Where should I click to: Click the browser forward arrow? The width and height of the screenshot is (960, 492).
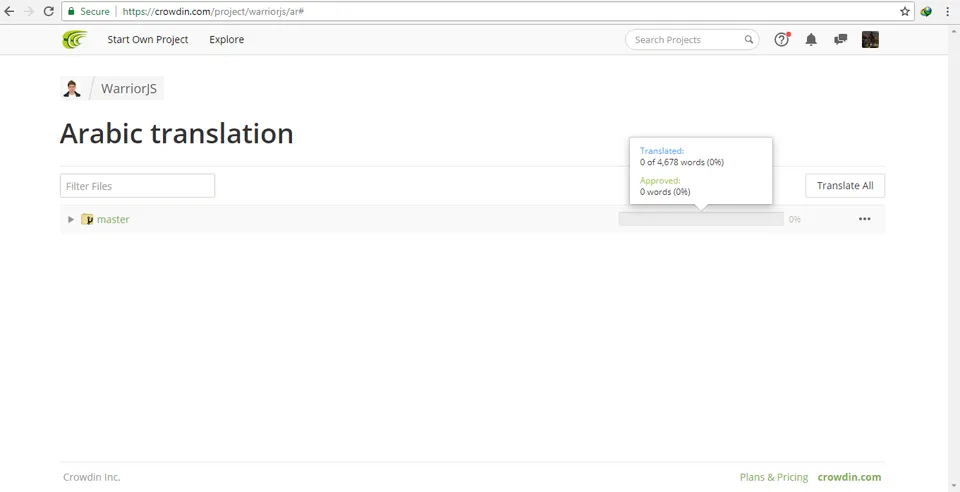(29, 11)
